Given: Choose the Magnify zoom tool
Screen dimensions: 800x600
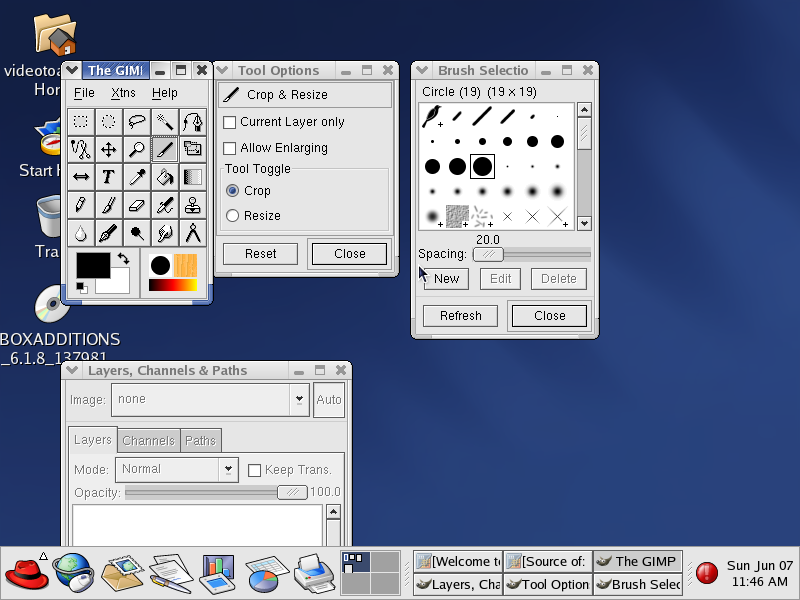Looking at the screenshot, I should click(137, 149).
